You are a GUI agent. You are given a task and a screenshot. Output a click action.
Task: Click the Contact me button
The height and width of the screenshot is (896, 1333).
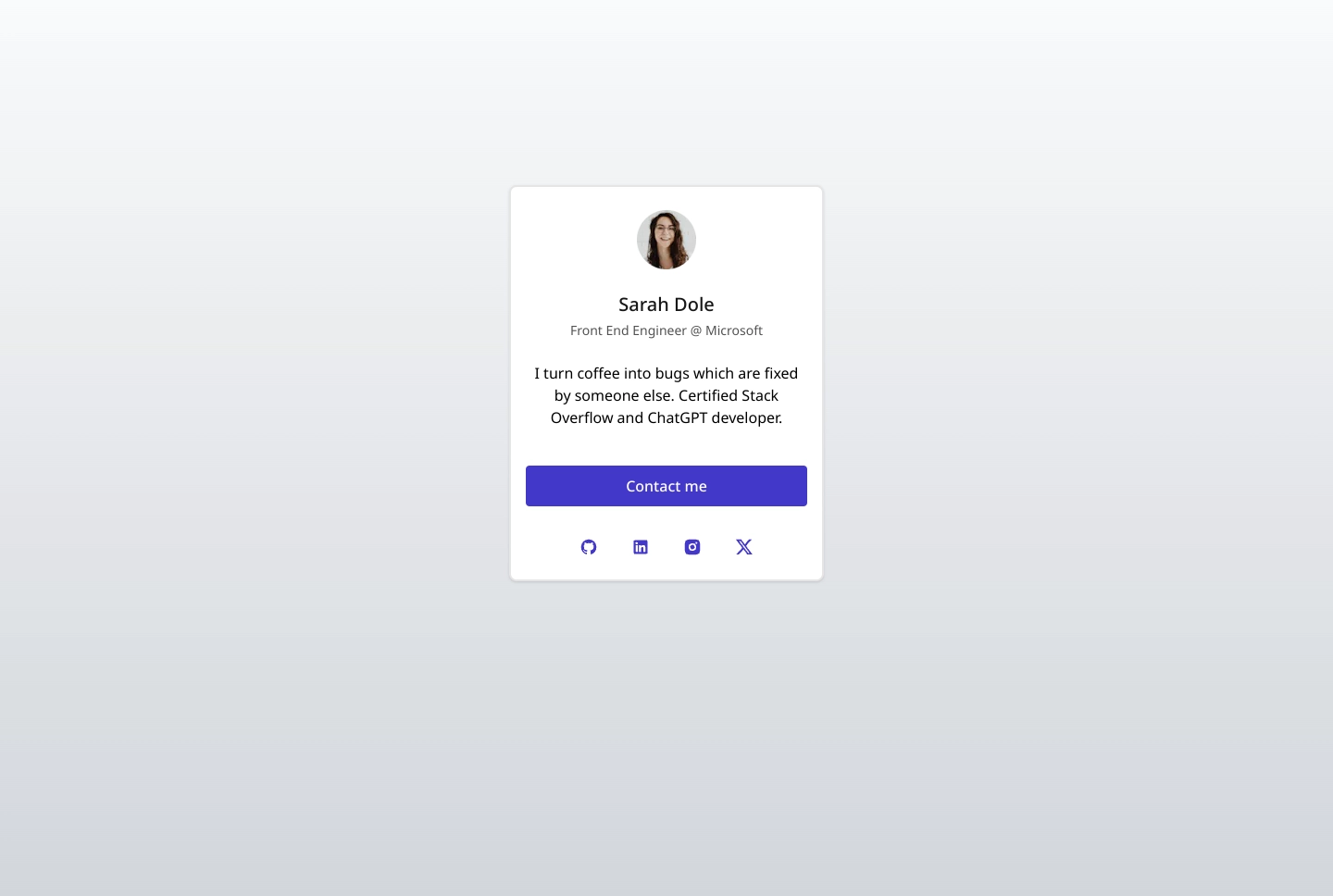coord(666,486)
